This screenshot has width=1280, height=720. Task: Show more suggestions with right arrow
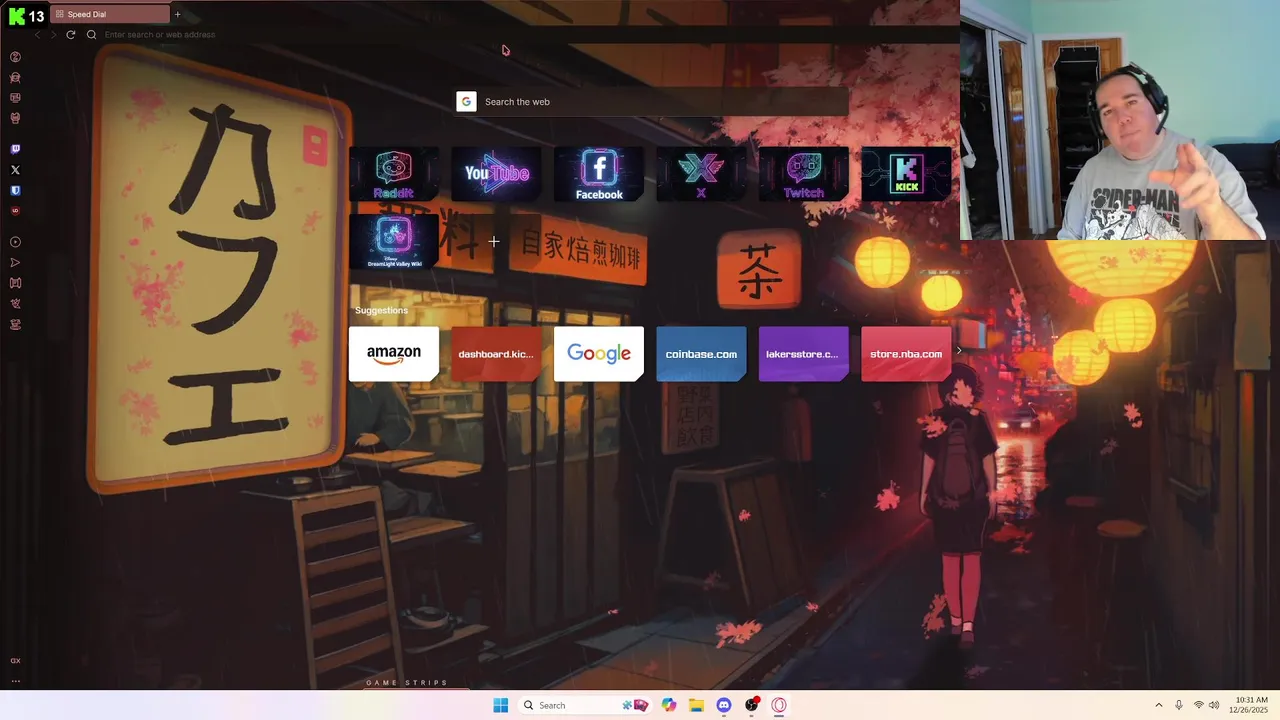[959, 351]
